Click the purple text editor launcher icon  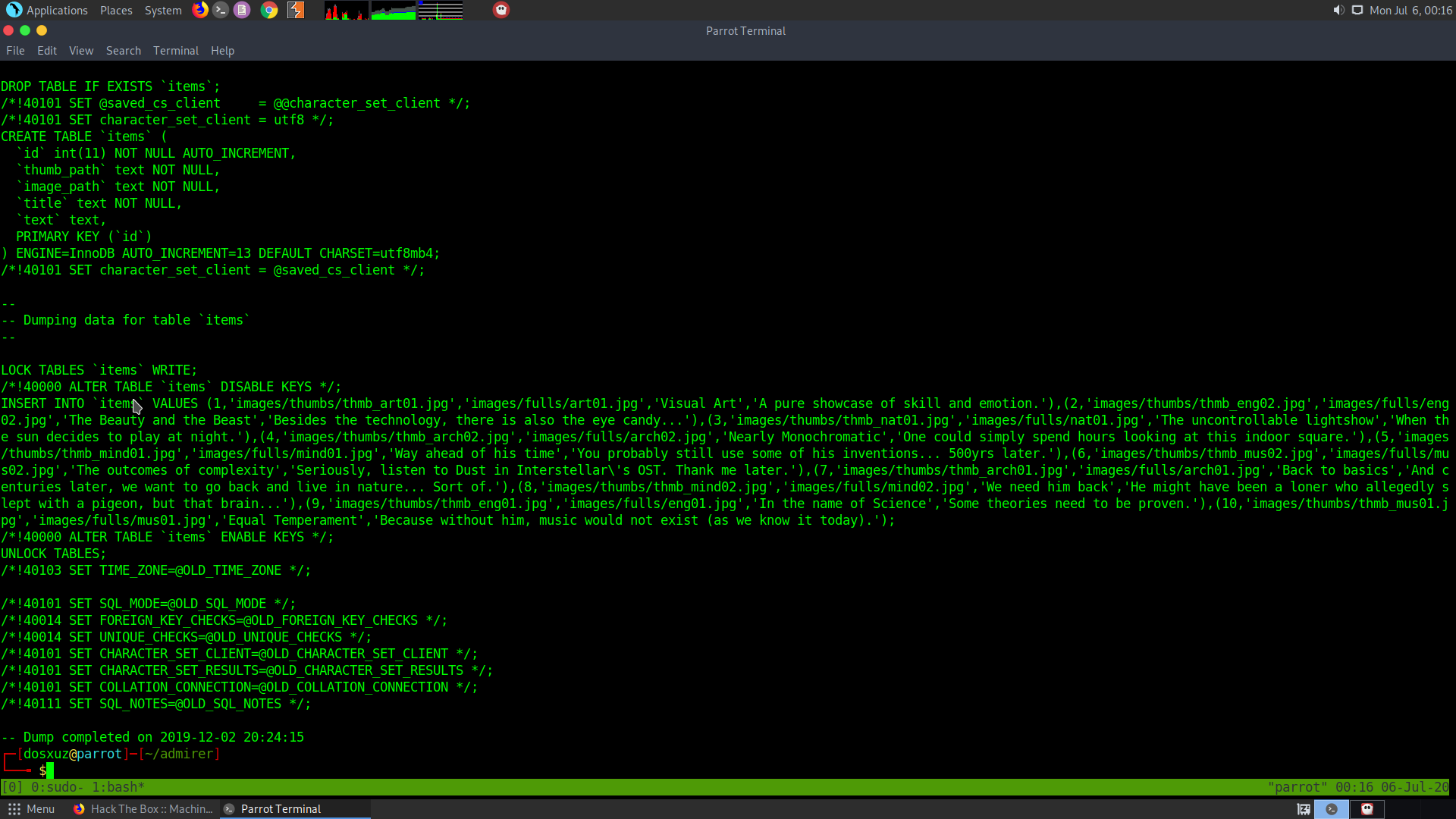click(242, 10)
